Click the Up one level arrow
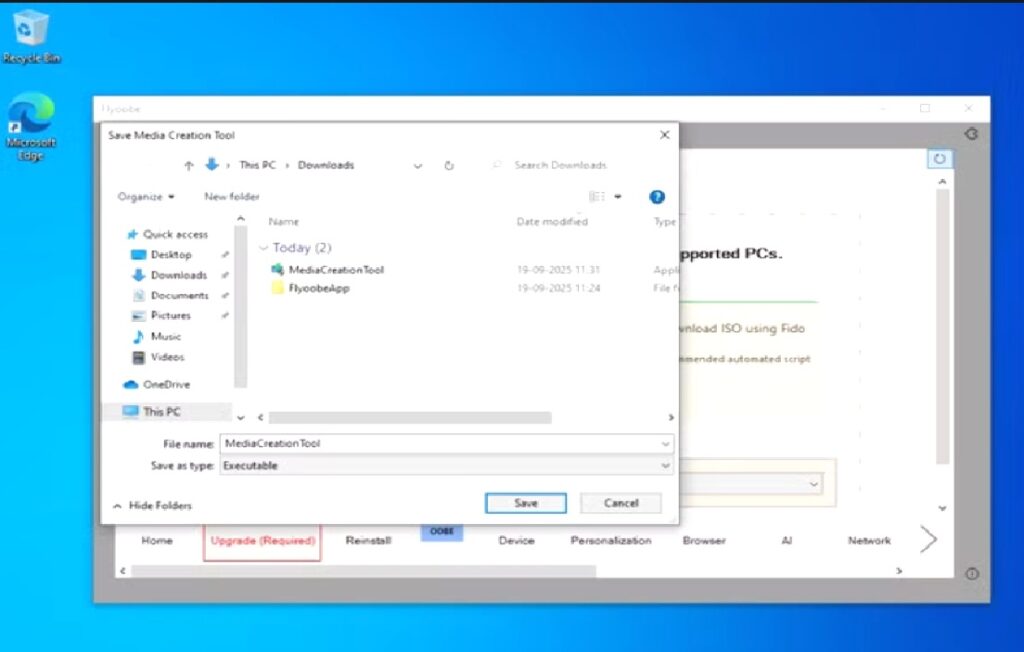Image resolution: width=1024 pixels, height=652 pixels. coord(188,165)
